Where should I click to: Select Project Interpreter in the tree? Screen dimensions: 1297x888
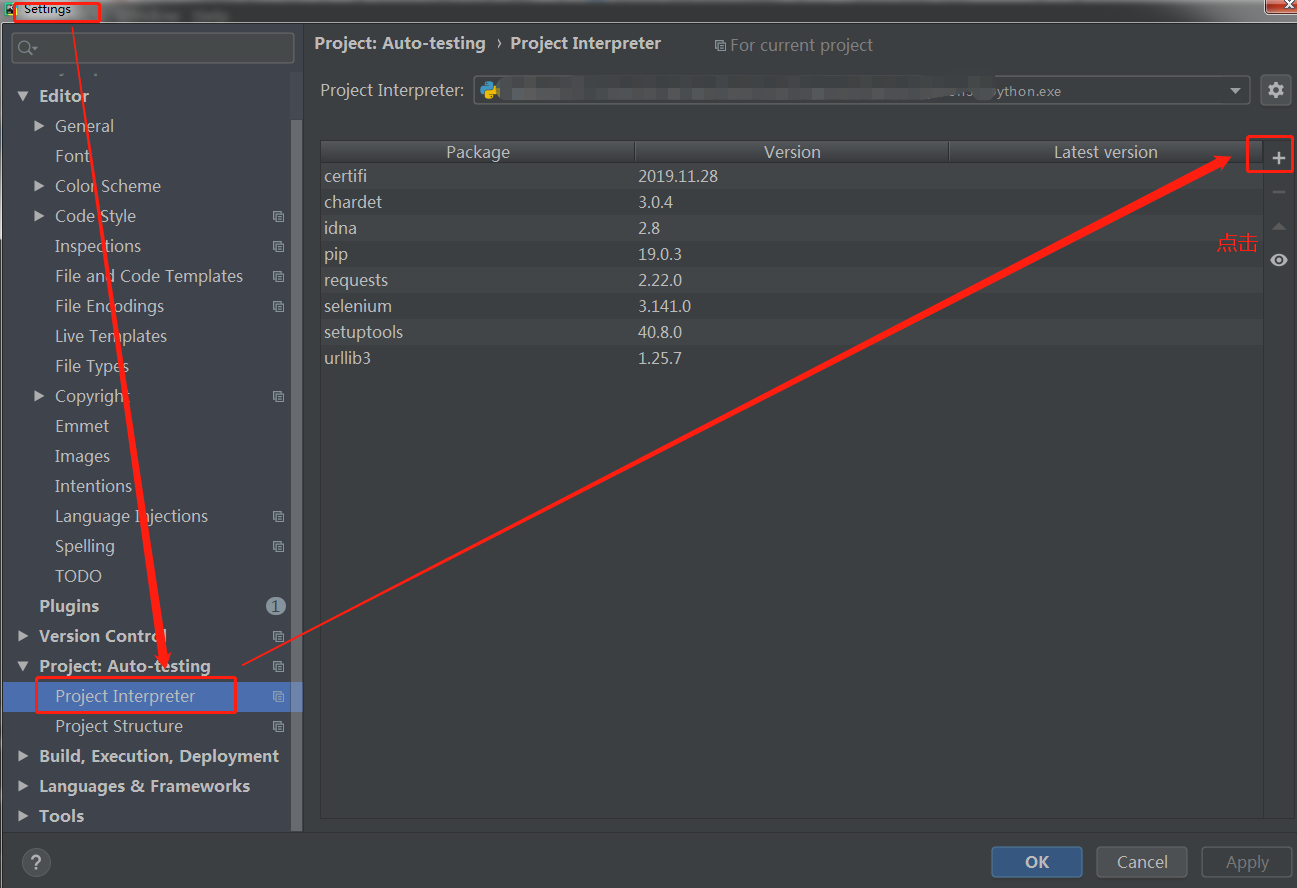tap(125, 696)
